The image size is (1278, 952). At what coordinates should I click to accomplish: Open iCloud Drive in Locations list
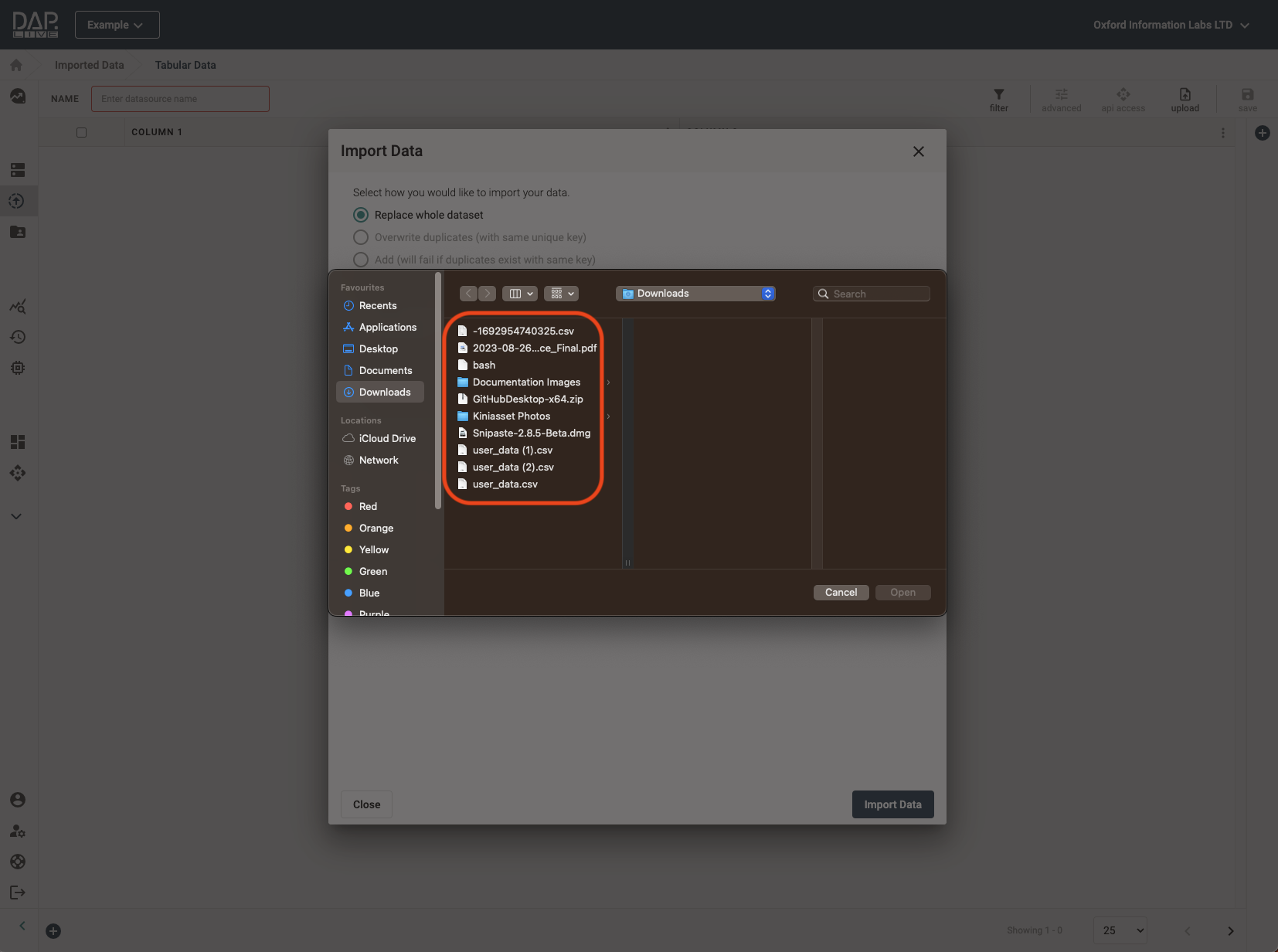click(386, 439)
